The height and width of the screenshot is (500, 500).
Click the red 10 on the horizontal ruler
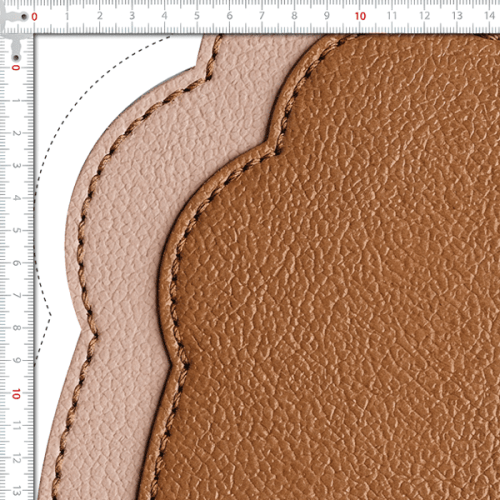coord(360,16)
